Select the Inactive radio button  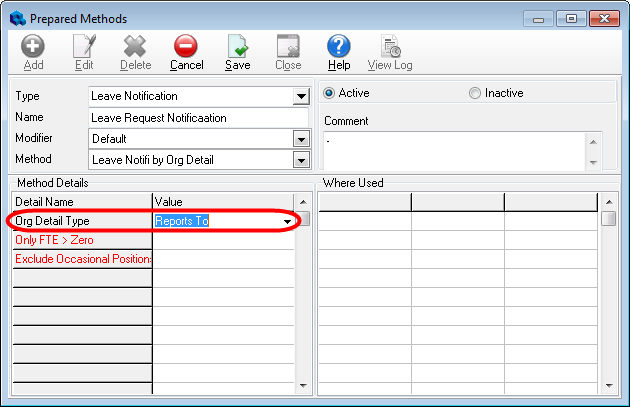pyautogui.click(x=475, y=93)
